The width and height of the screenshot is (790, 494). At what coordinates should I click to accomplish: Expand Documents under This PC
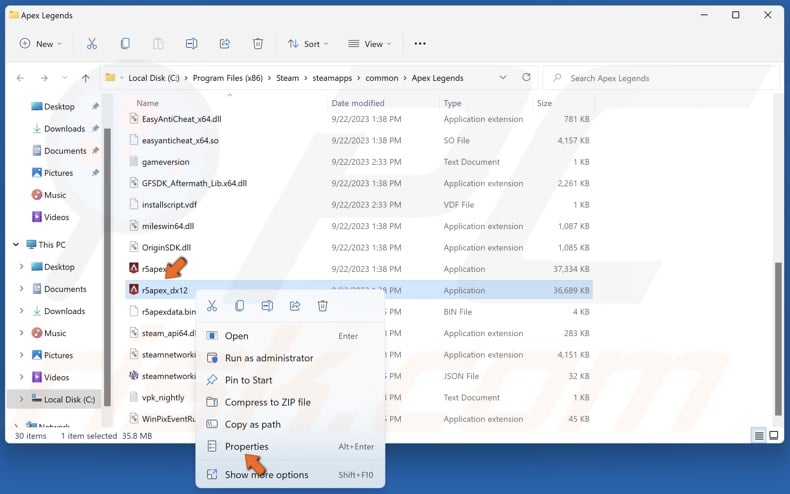click(22, 289)
